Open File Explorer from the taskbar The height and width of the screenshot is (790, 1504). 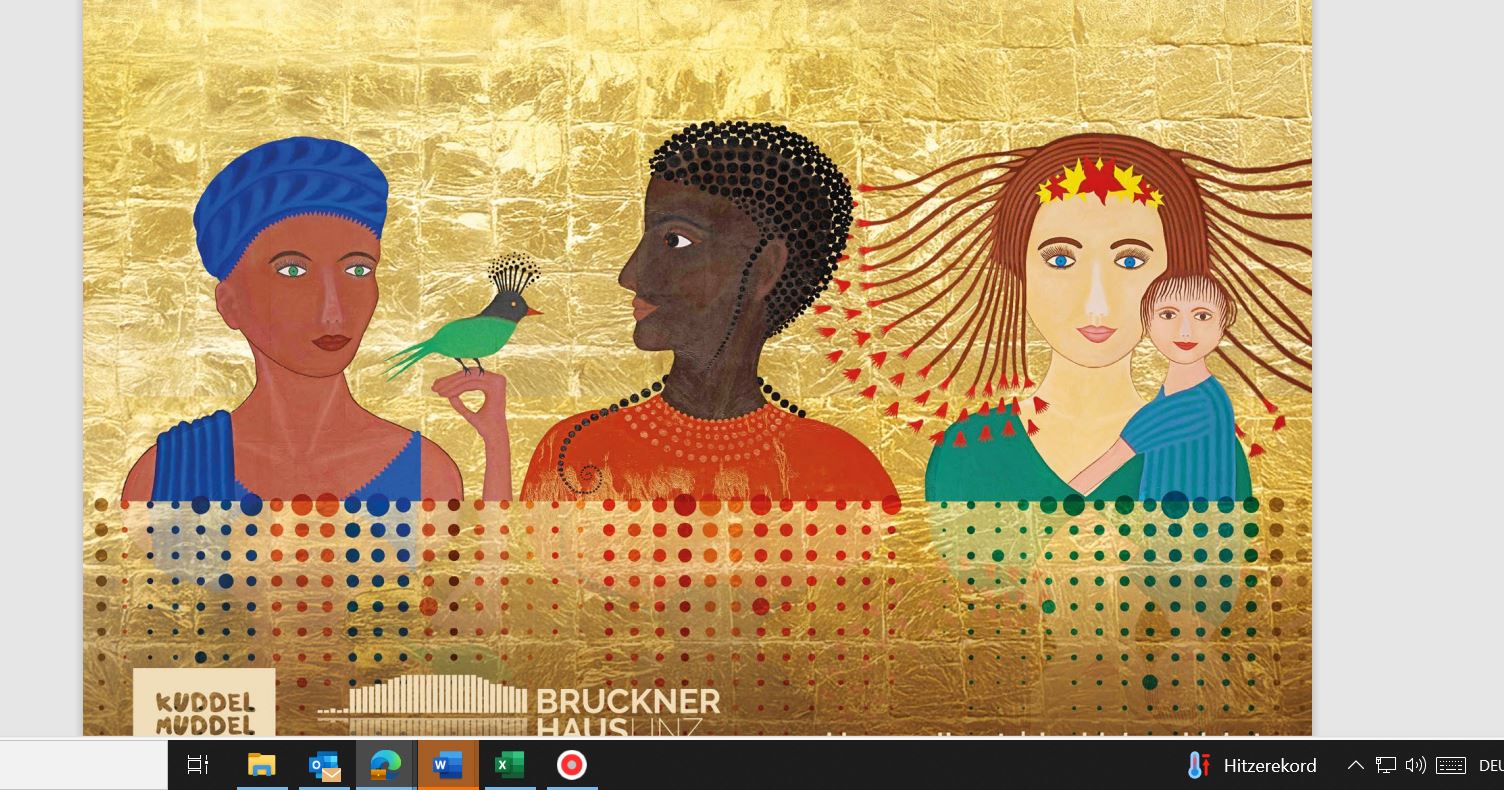[261, 765]
